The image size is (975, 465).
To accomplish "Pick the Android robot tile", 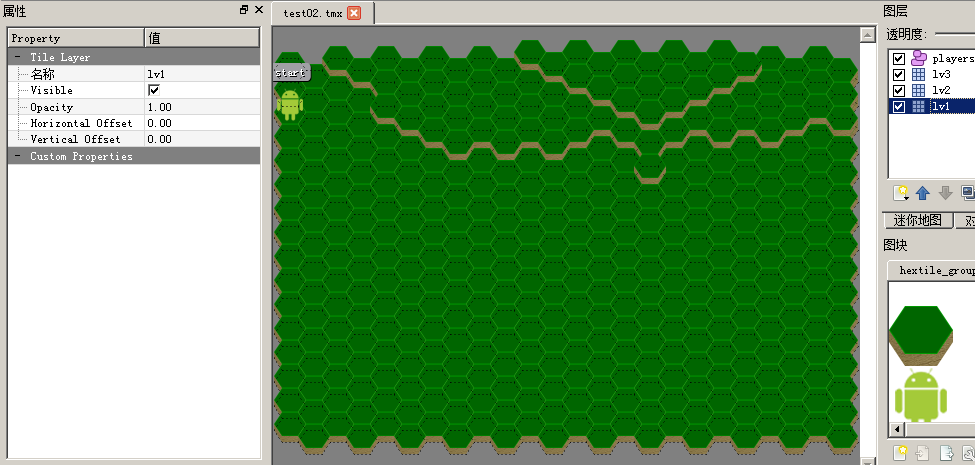I will click(x=921, y=394).
